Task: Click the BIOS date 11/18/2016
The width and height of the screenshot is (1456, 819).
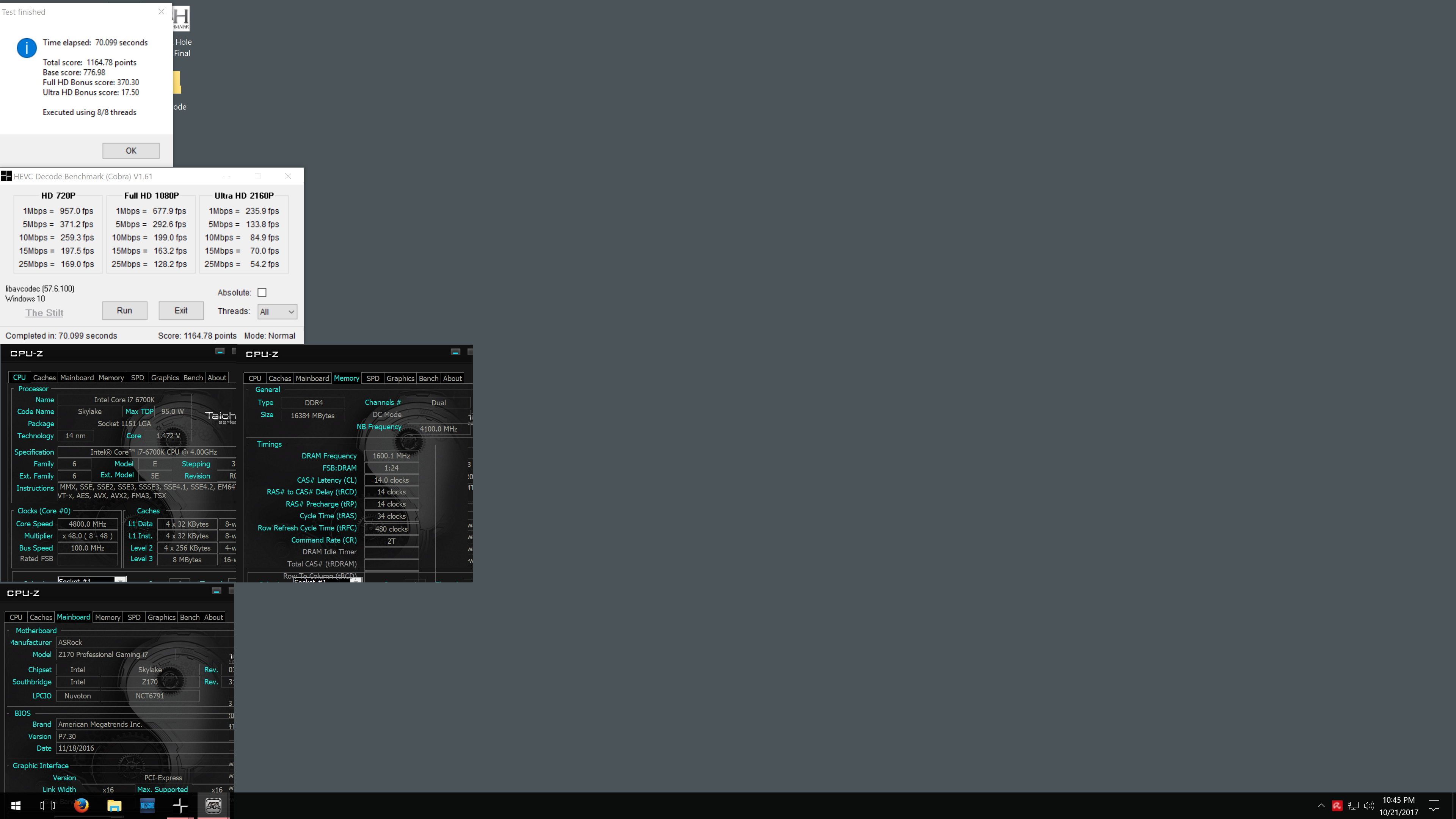Action: [x=144, y=748]
